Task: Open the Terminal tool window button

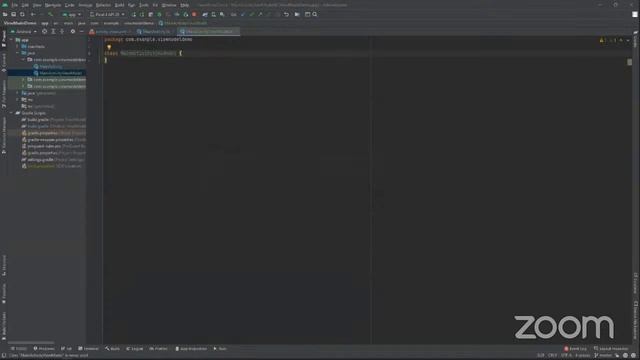Action: [89, 349]
